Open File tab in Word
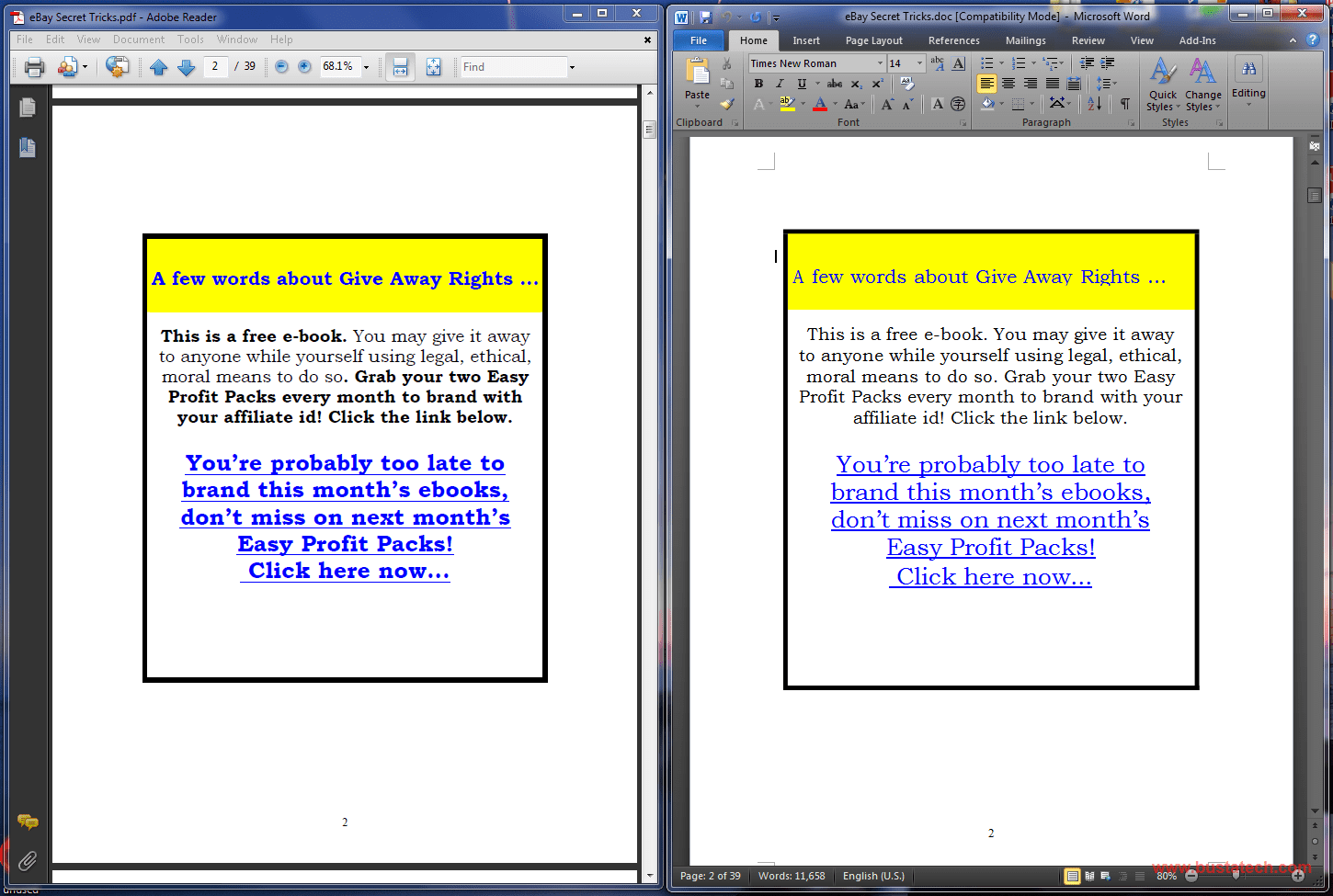Screen dimensions: 1333x896 pos(699,40)
